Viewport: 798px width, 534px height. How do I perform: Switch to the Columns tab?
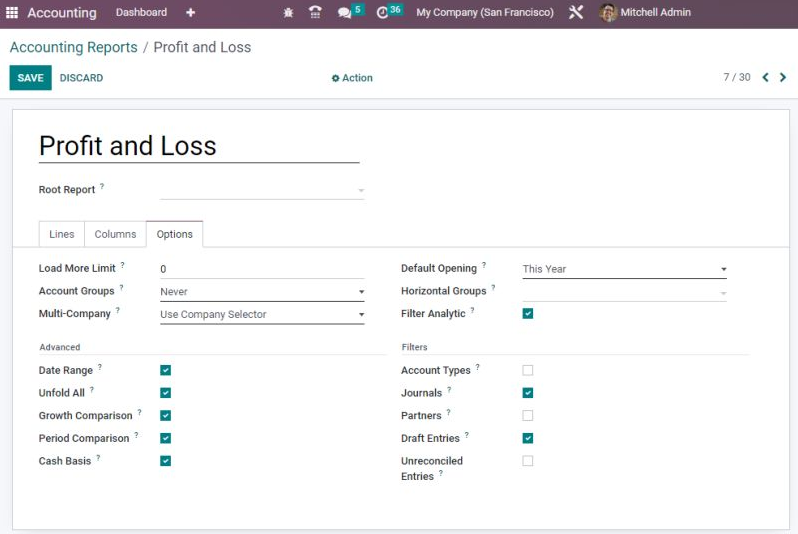[116, 234]
